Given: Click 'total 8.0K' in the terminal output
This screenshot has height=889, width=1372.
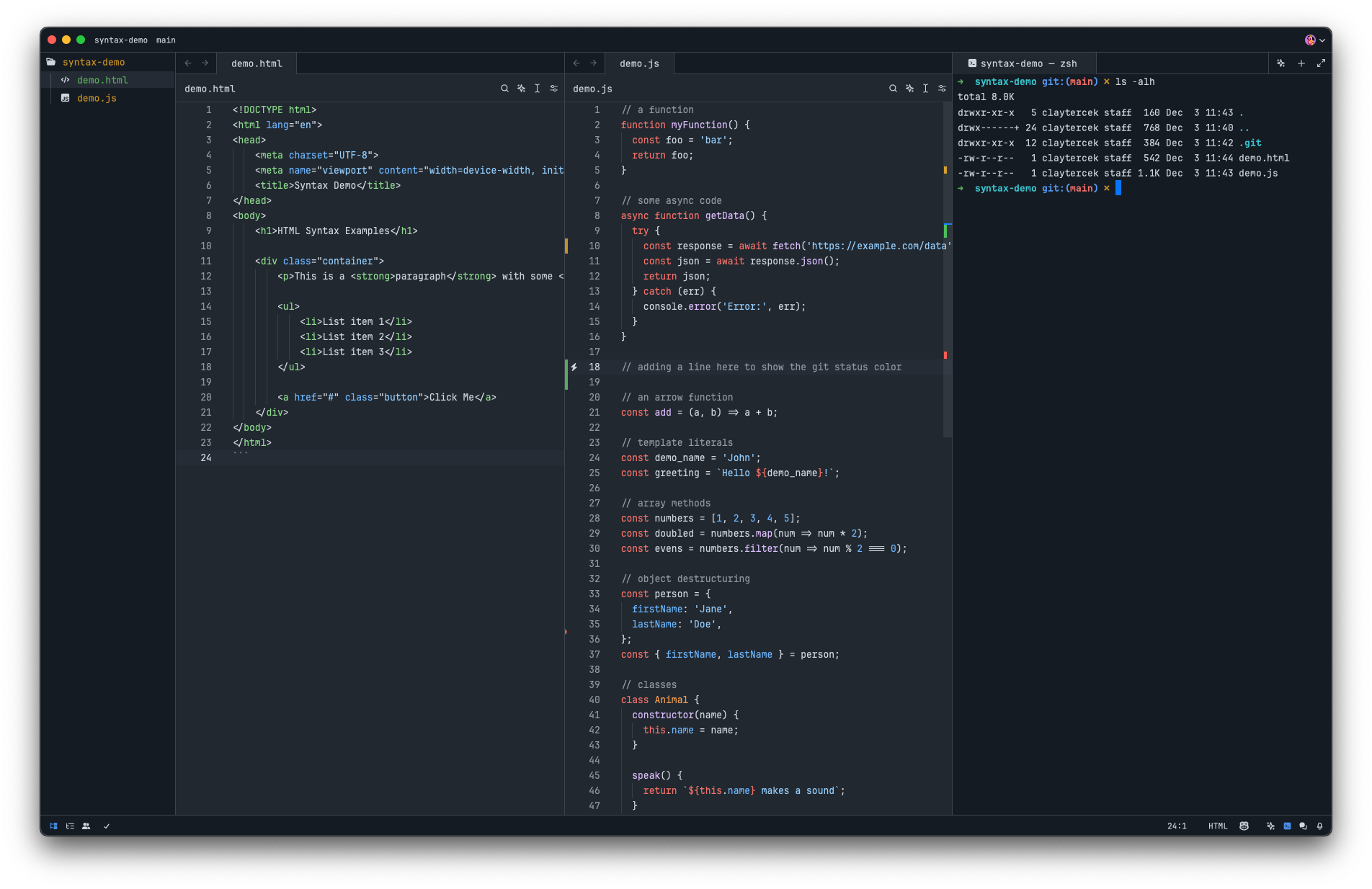Looking at the screenshot, I should [986, 97].
